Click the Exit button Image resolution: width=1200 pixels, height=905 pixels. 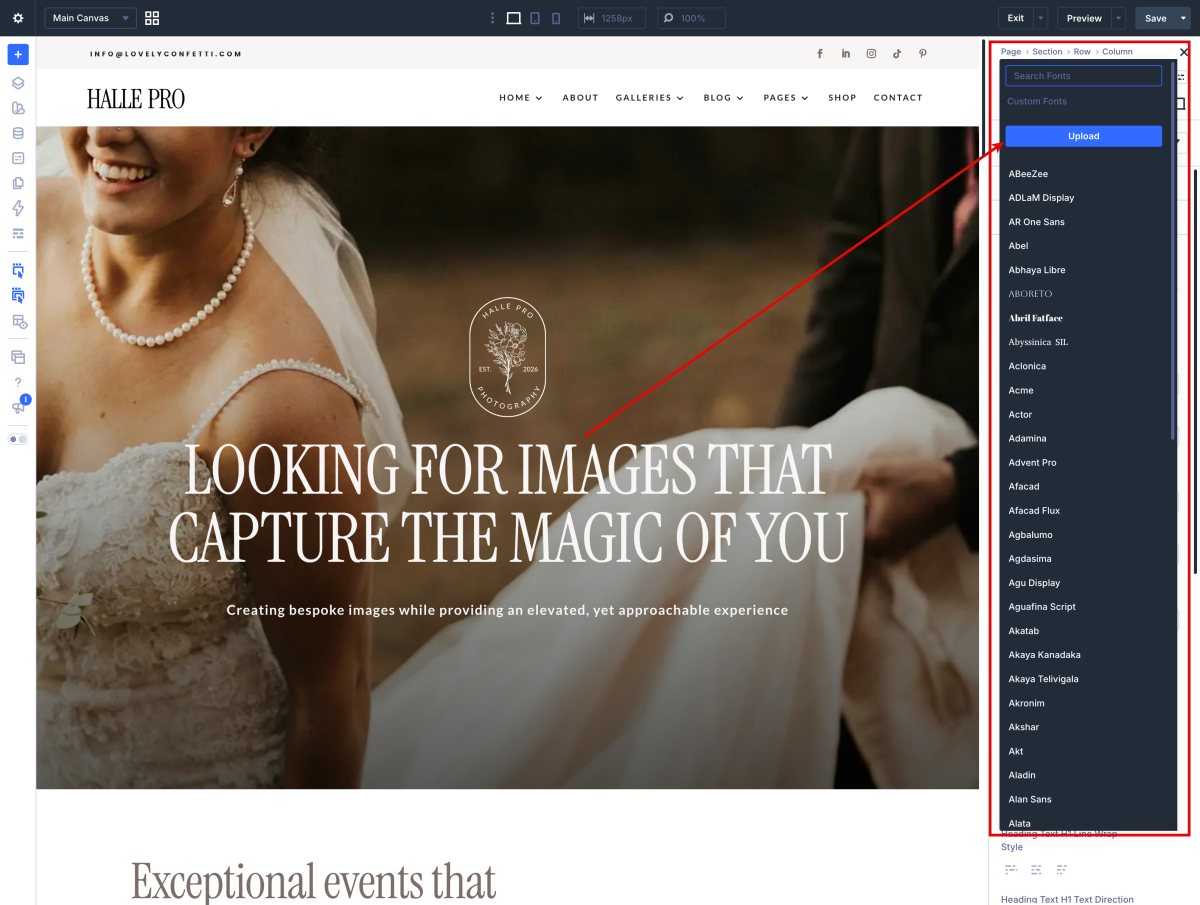(1015, 18)
